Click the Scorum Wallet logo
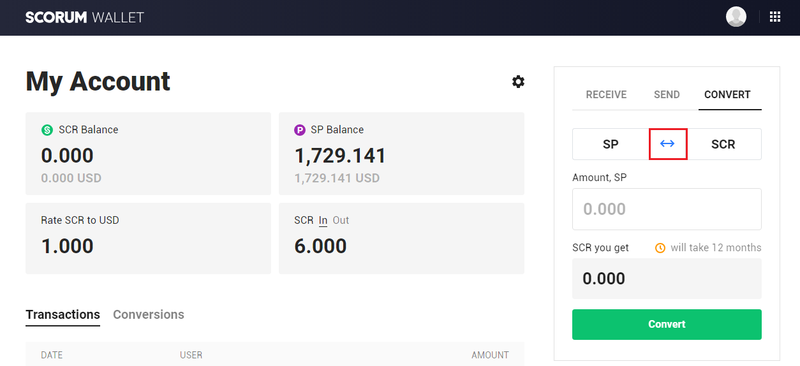This screenshot has height=366, width=800. (85, 17)
